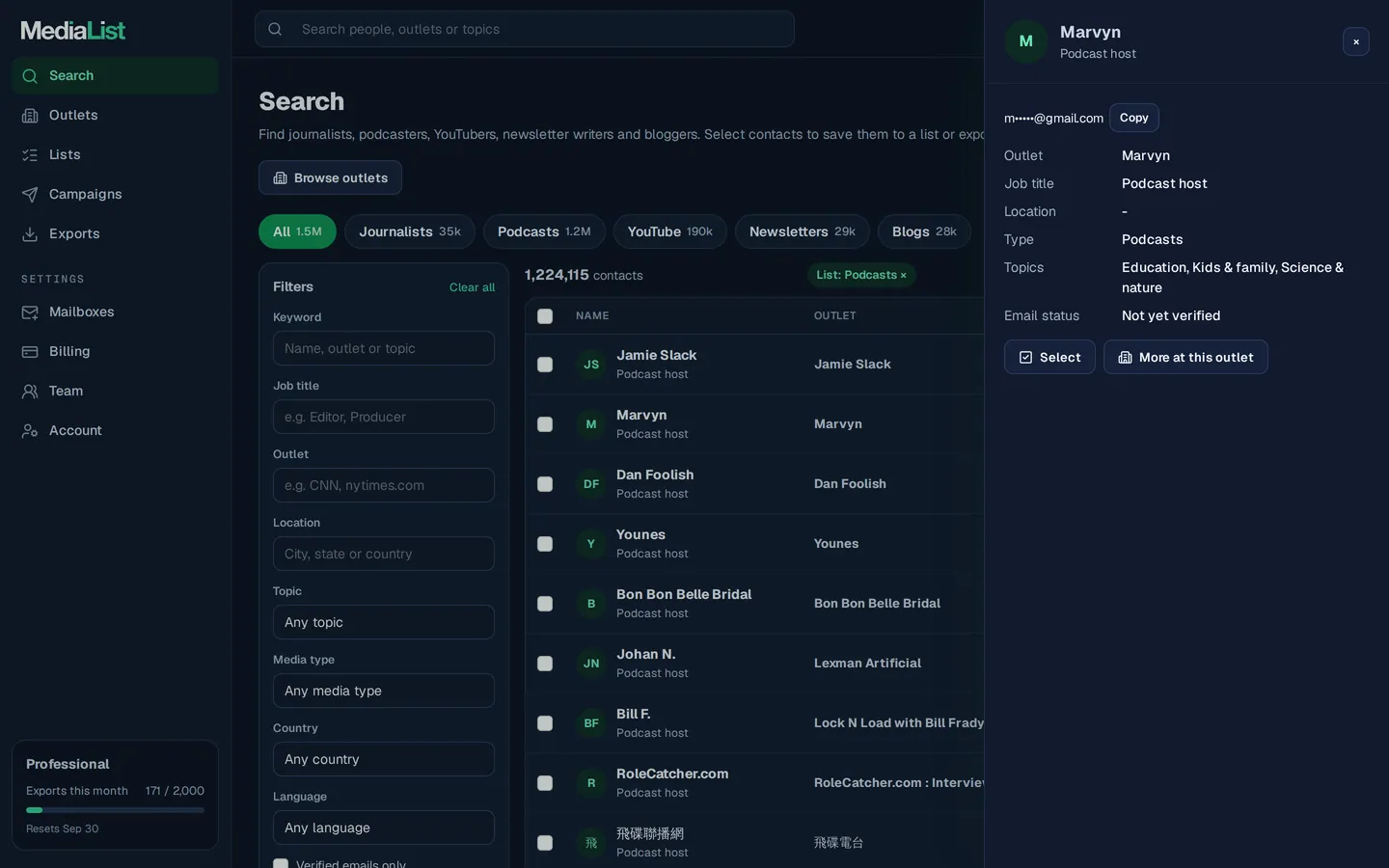Open the Any country dropdown

384,759
